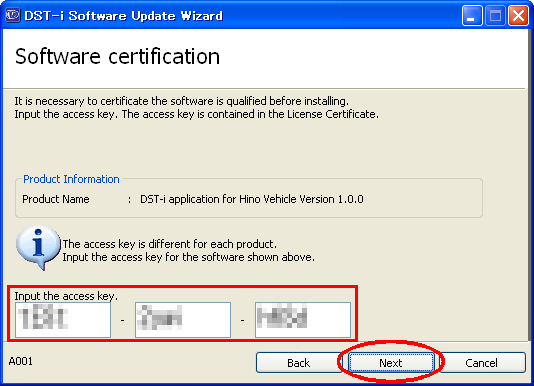Minimize the DST-i Software Update Wizard window
This screenshot has width=534, height=386.
point(472,16)
